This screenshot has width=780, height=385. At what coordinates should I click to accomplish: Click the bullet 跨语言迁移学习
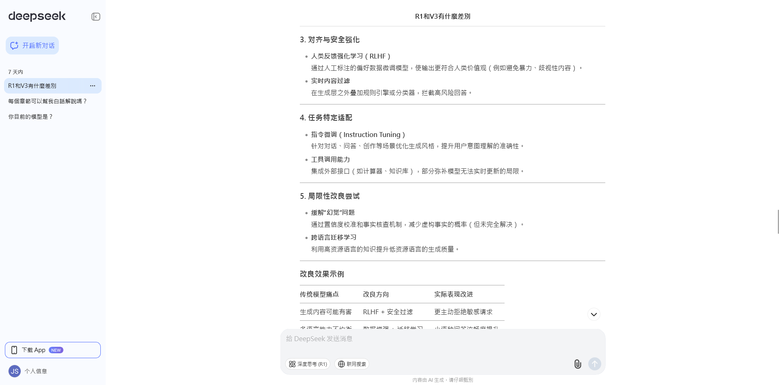tap(334, 237)
